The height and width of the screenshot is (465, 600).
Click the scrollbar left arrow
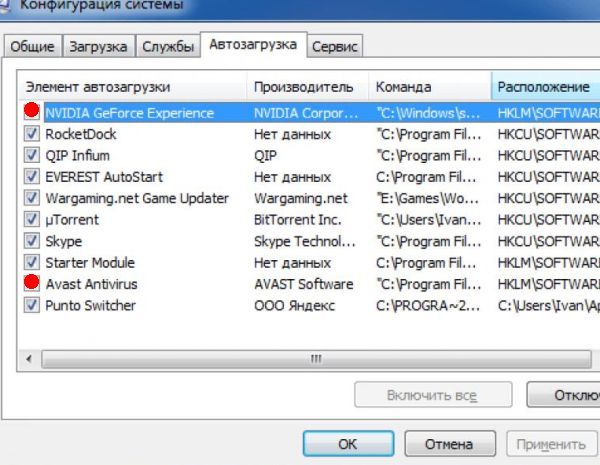(29, 359)
